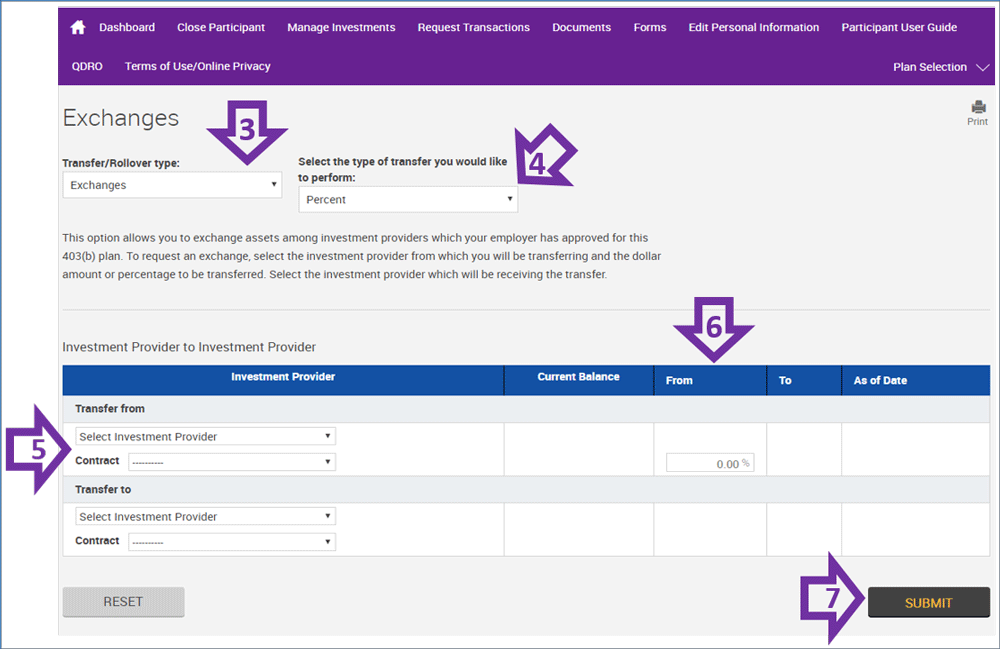Open the Dashboard menu item
Screen dimensions: 1000x649
point(127,28)
